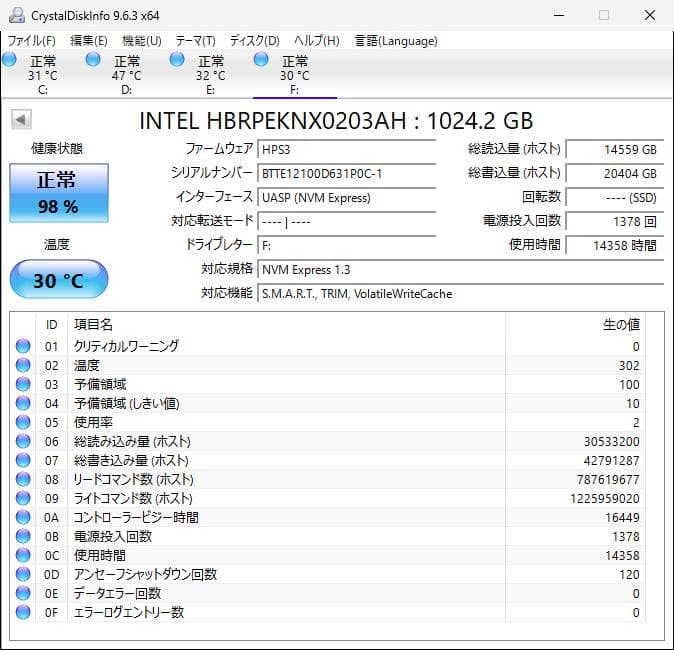
Task: Click the NVM Express 1.3 standard field
Action: [x=460, y=270]
